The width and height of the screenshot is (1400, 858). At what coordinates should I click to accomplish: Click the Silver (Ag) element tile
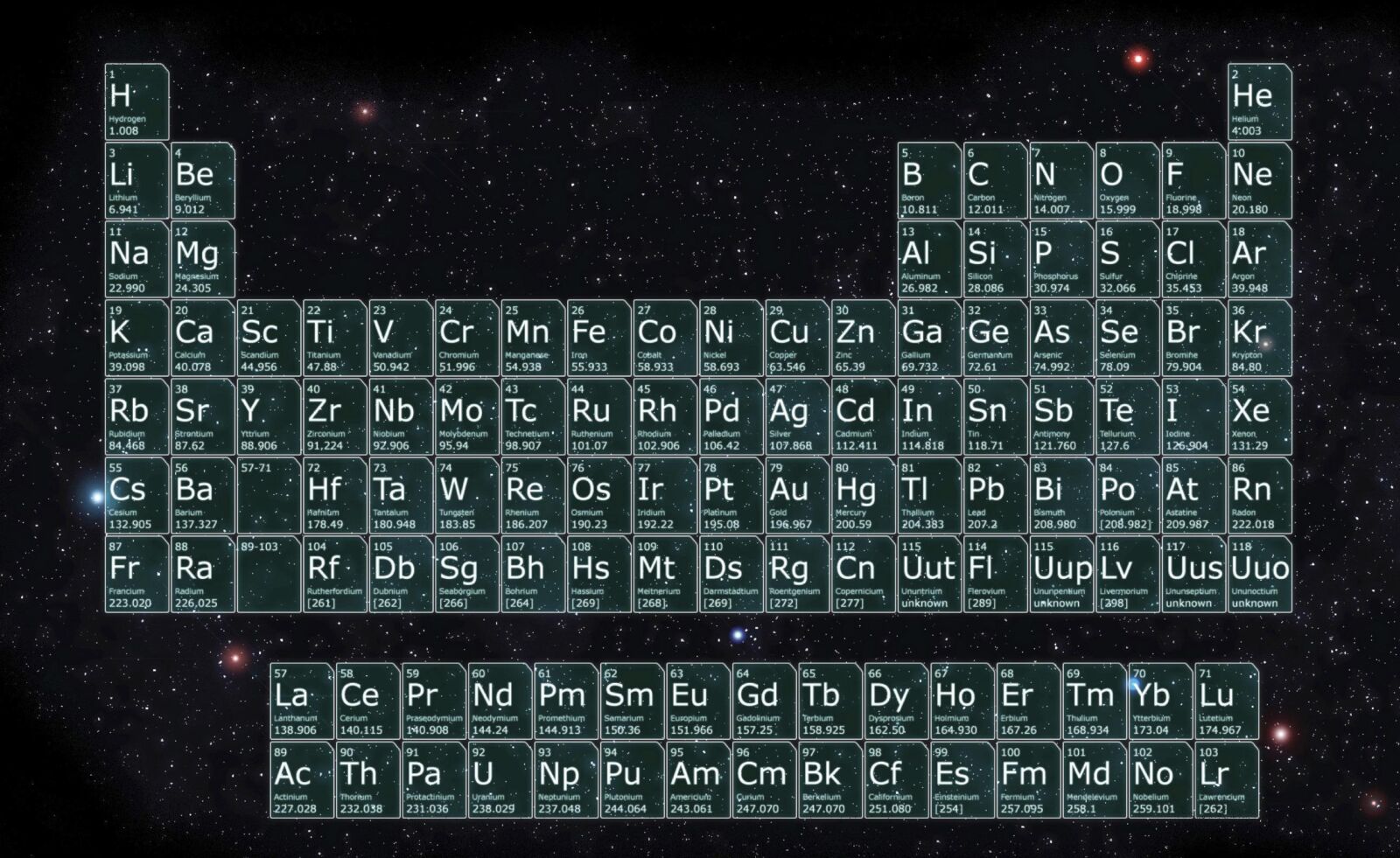pyautogui.click(x=797, y=416)
